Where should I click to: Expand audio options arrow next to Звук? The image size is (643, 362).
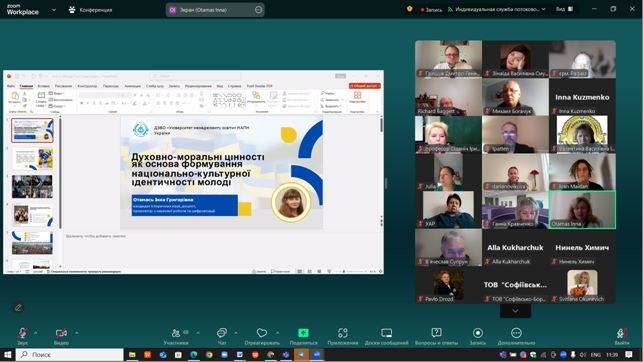coord(36,332)
